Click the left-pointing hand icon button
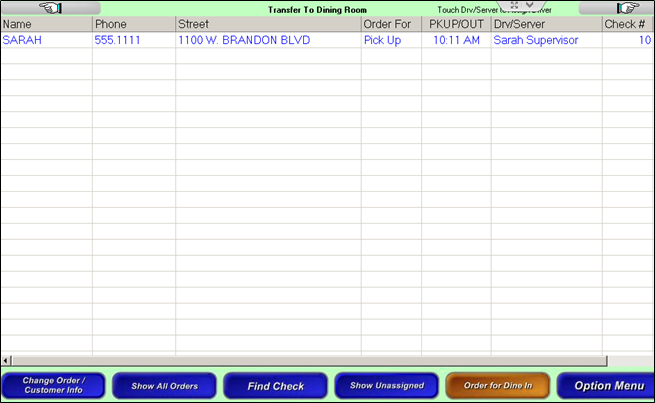This screenshot has height=403, width=655. [x=51, y=8]
